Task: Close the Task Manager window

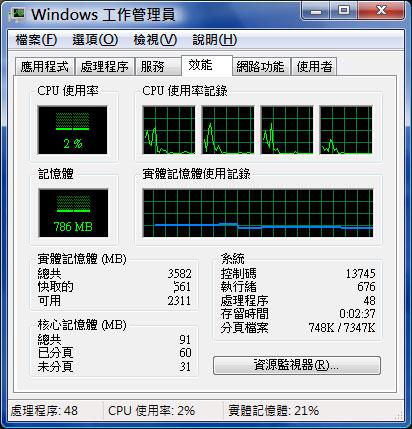Action: (x=381, y=11)
